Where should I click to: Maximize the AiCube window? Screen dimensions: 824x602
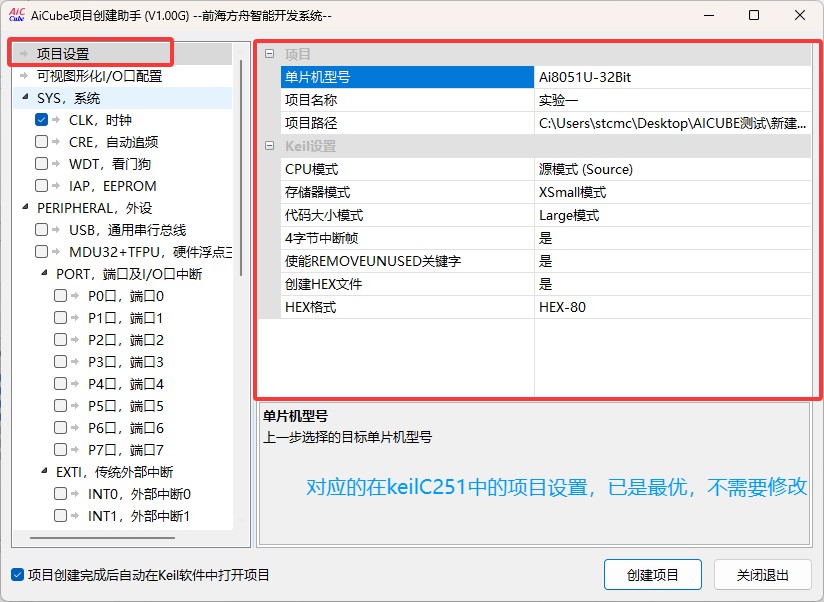tap(754, 15)
